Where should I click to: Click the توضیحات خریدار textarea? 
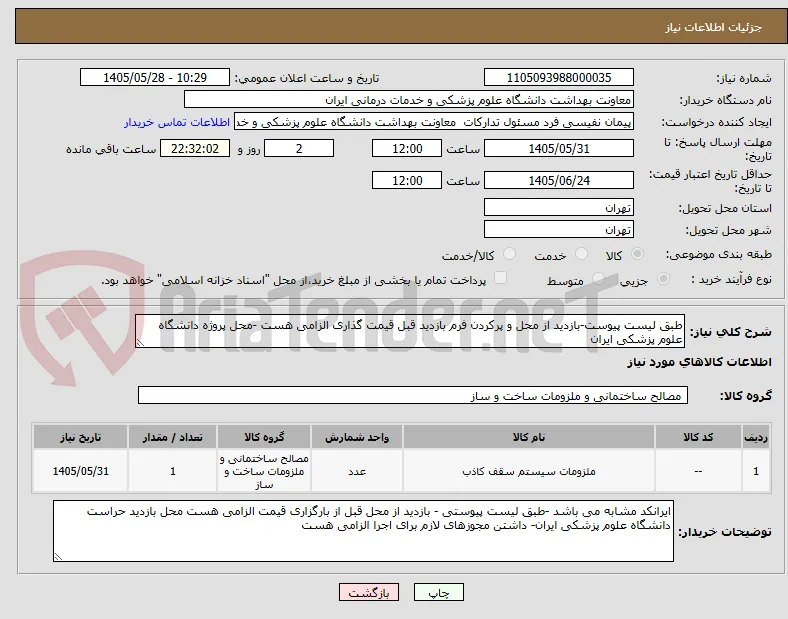[363, 531]
